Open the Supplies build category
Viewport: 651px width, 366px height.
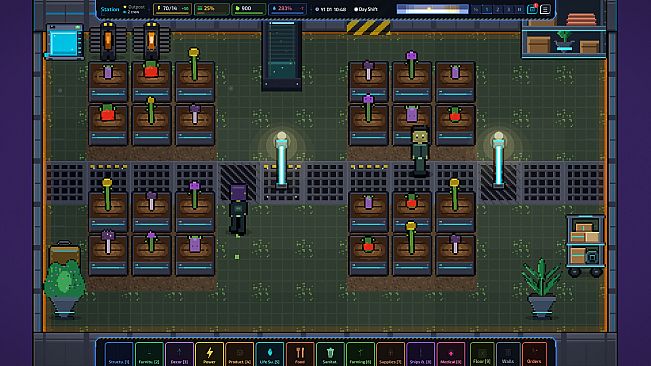(391, 354)
